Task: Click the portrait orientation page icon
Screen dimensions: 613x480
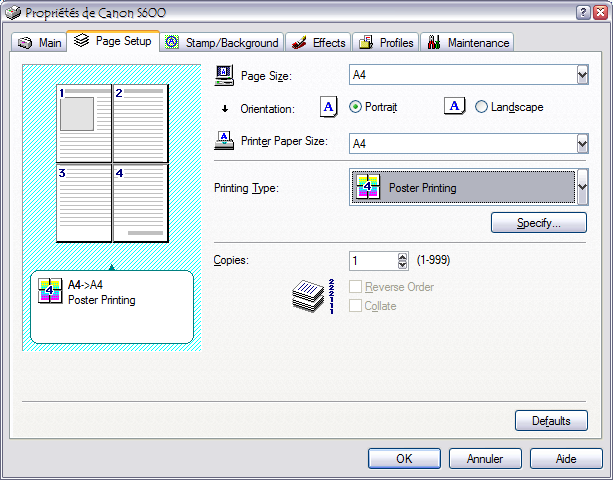Action: pyautogui.click(x=328, y=107)
